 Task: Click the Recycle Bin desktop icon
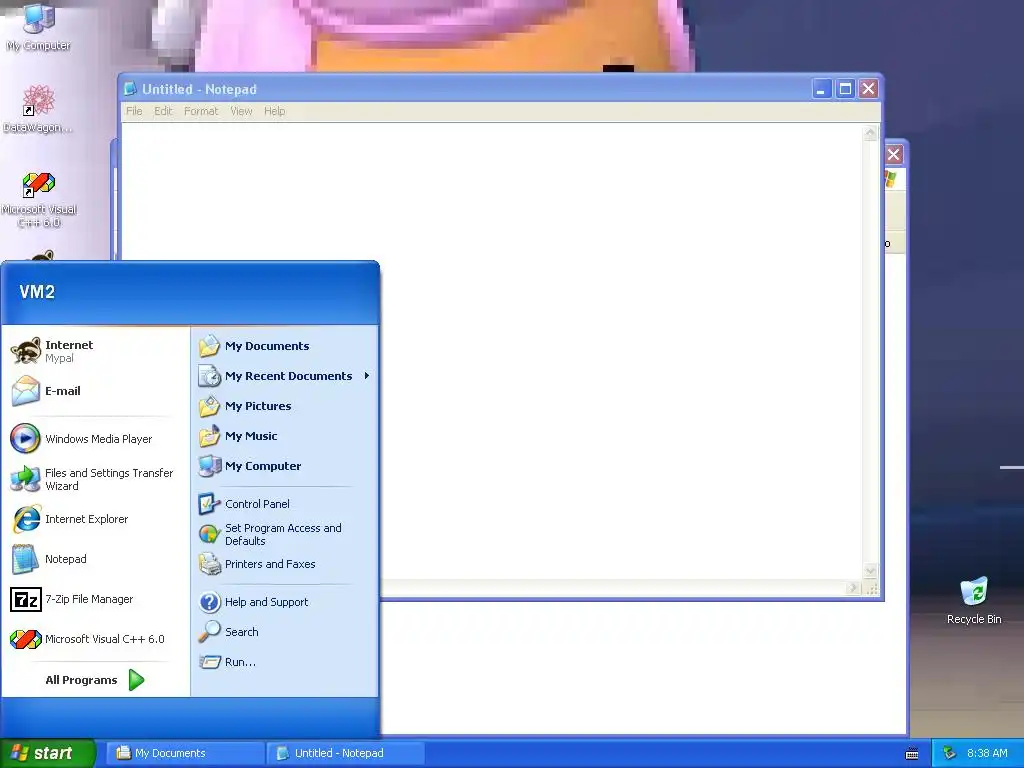coord(974,601)
